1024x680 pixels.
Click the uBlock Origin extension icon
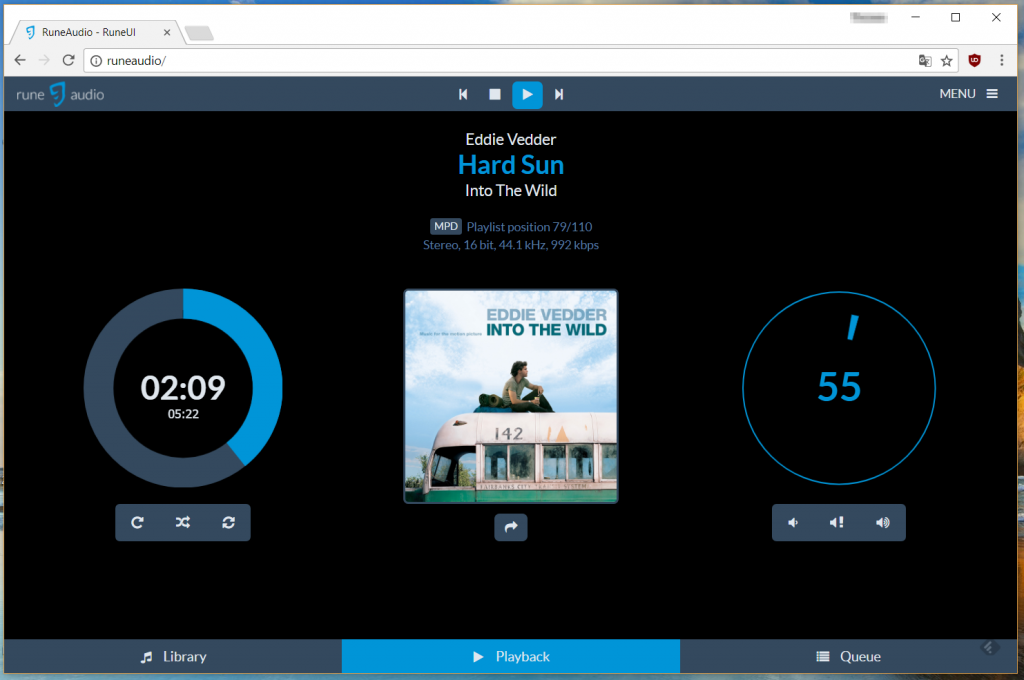(x=974, y=60)
